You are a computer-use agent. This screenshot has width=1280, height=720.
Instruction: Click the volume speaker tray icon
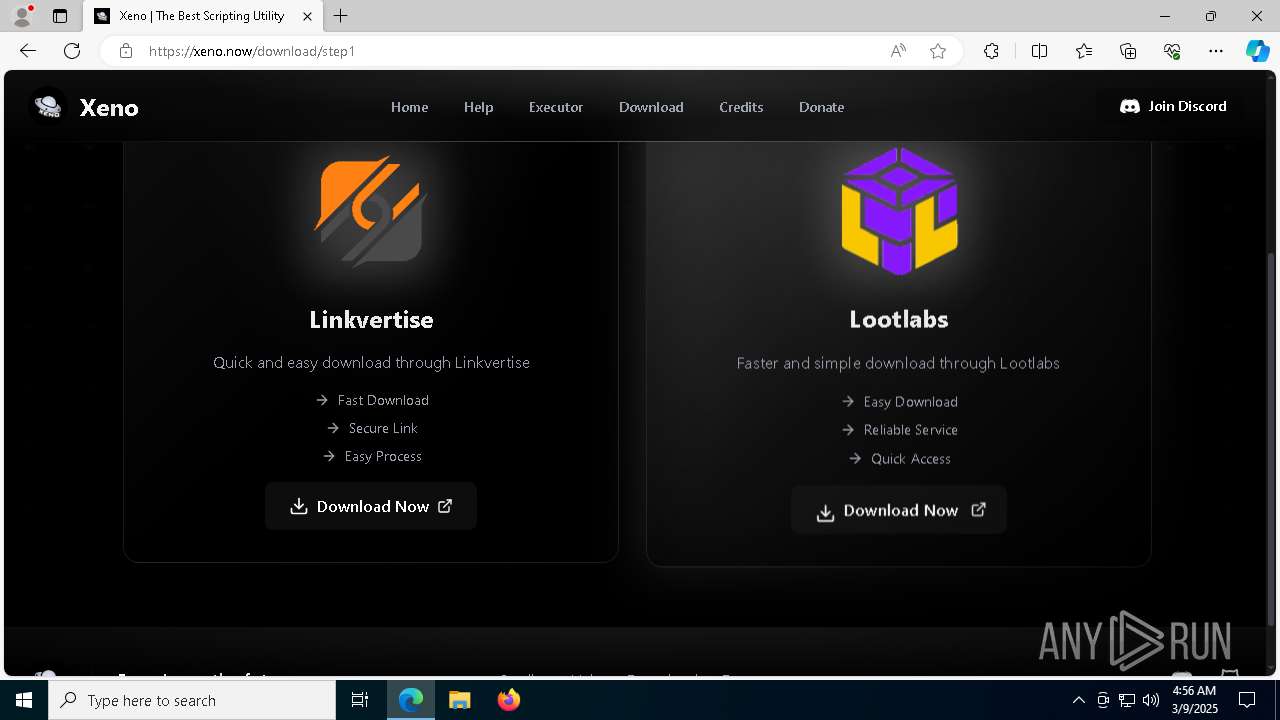point(1151,700)
